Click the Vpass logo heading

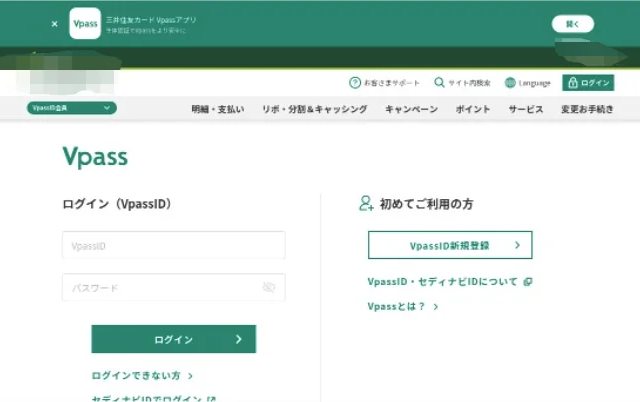click(95, 157)
